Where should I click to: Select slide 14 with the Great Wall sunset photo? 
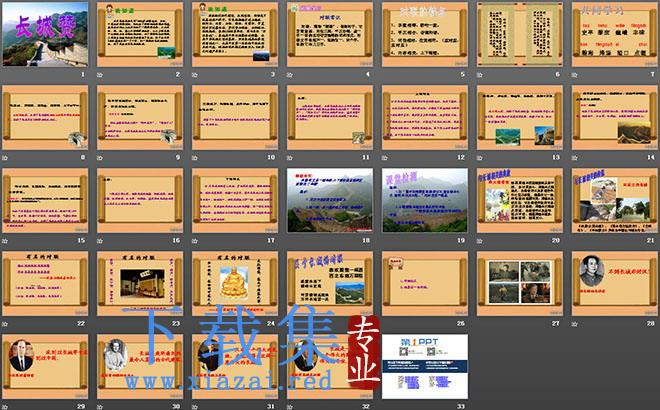[x=615, y=117]
